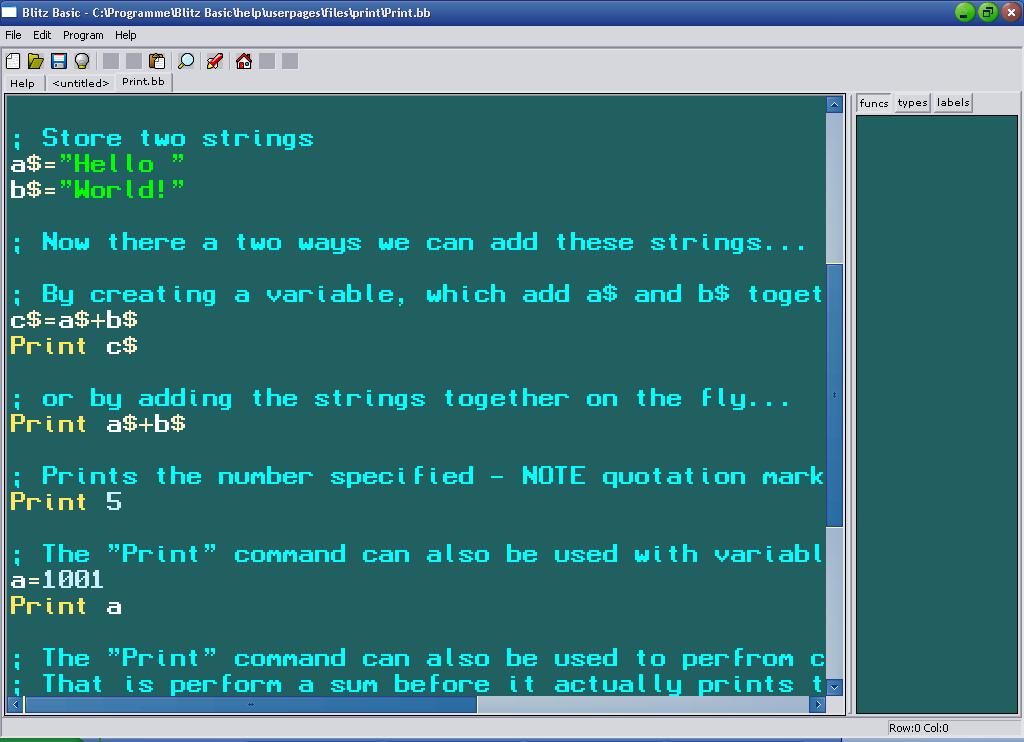The height and width of the screenshot is (742, 1024).
Task: Open the File menu
Action: [x=13, y=35]
